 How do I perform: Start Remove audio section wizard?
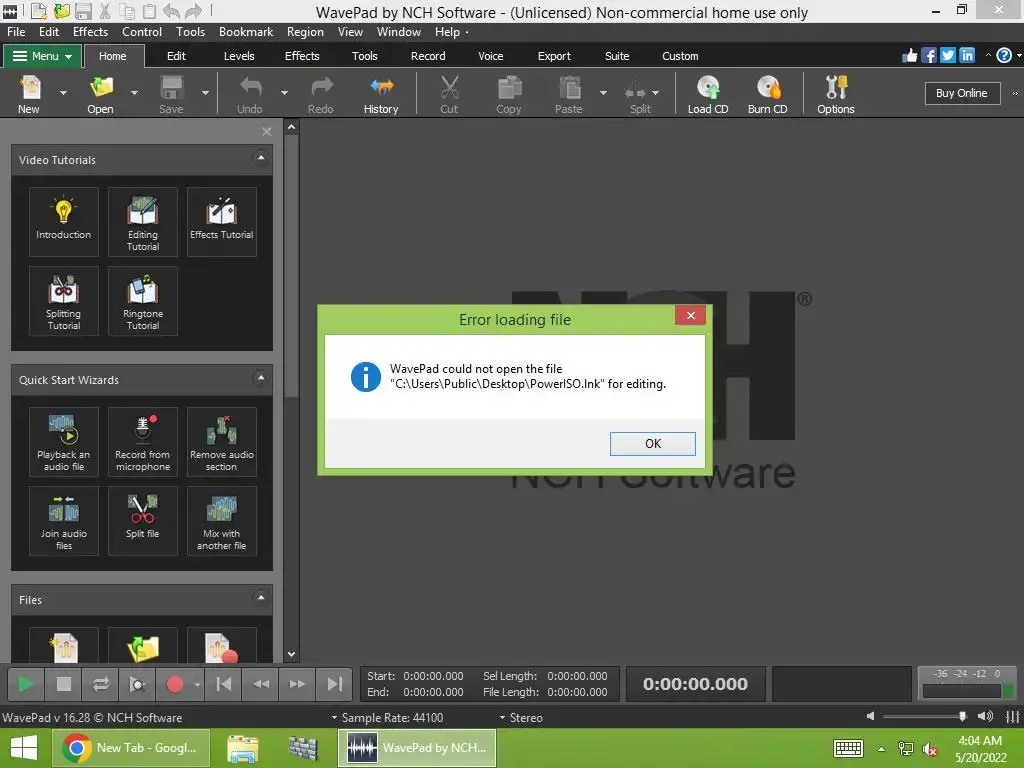pyautogui.click(x=221, y=441)
